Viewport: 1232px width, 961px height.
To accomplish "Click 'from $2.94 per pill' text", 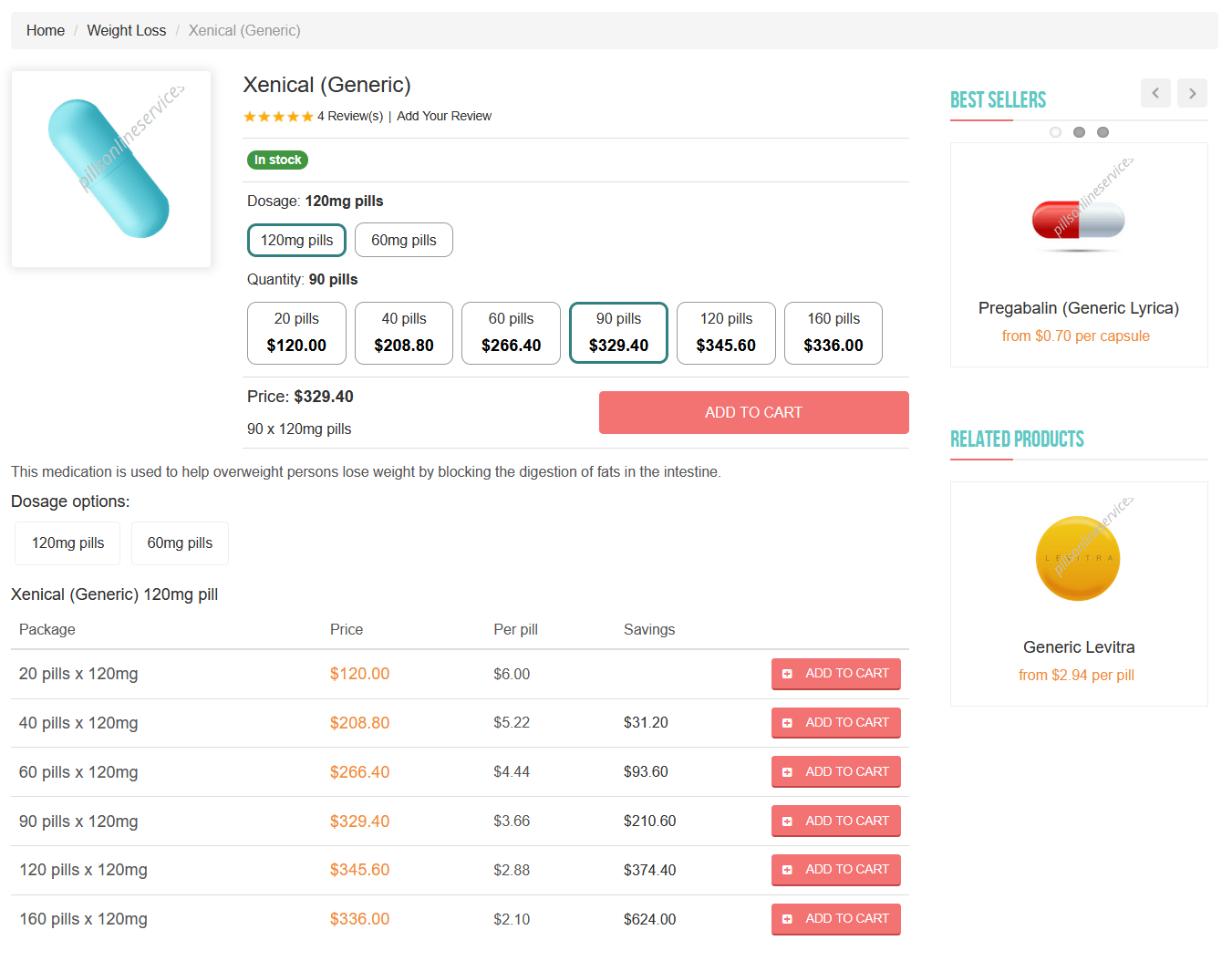I will 1077,676.
